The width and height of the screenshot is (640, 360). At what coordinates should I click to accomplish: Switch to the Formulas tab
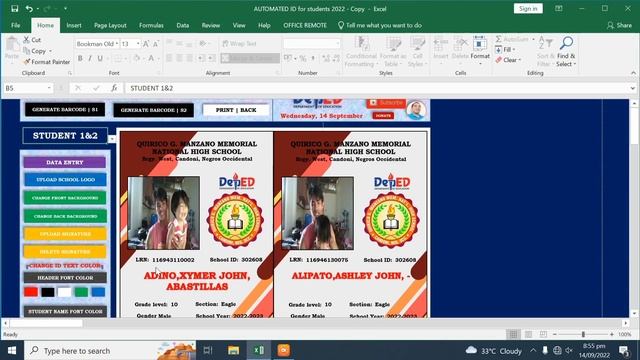[x=151, y=25]
